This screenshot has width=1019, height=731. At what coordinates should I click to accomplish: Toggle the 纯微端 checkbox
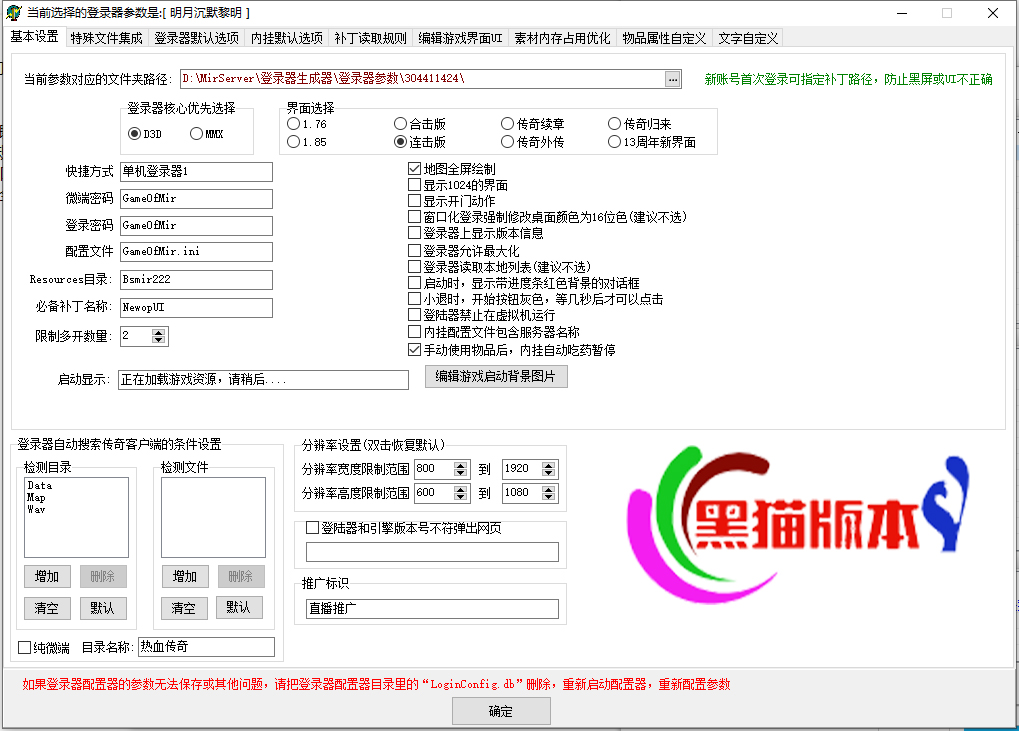[25, 648]
